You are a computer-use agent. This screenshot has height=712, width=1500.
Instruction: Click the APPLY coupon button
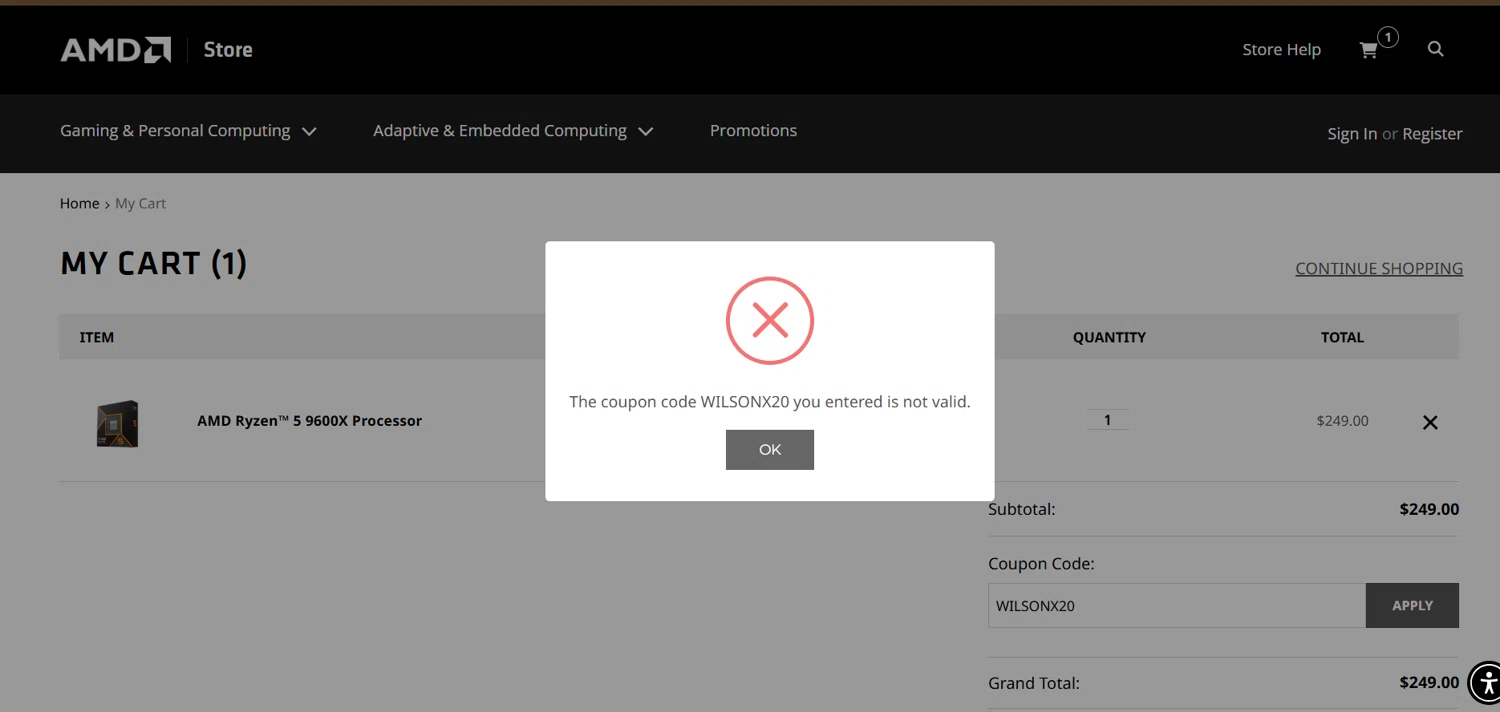(1412, 606)
